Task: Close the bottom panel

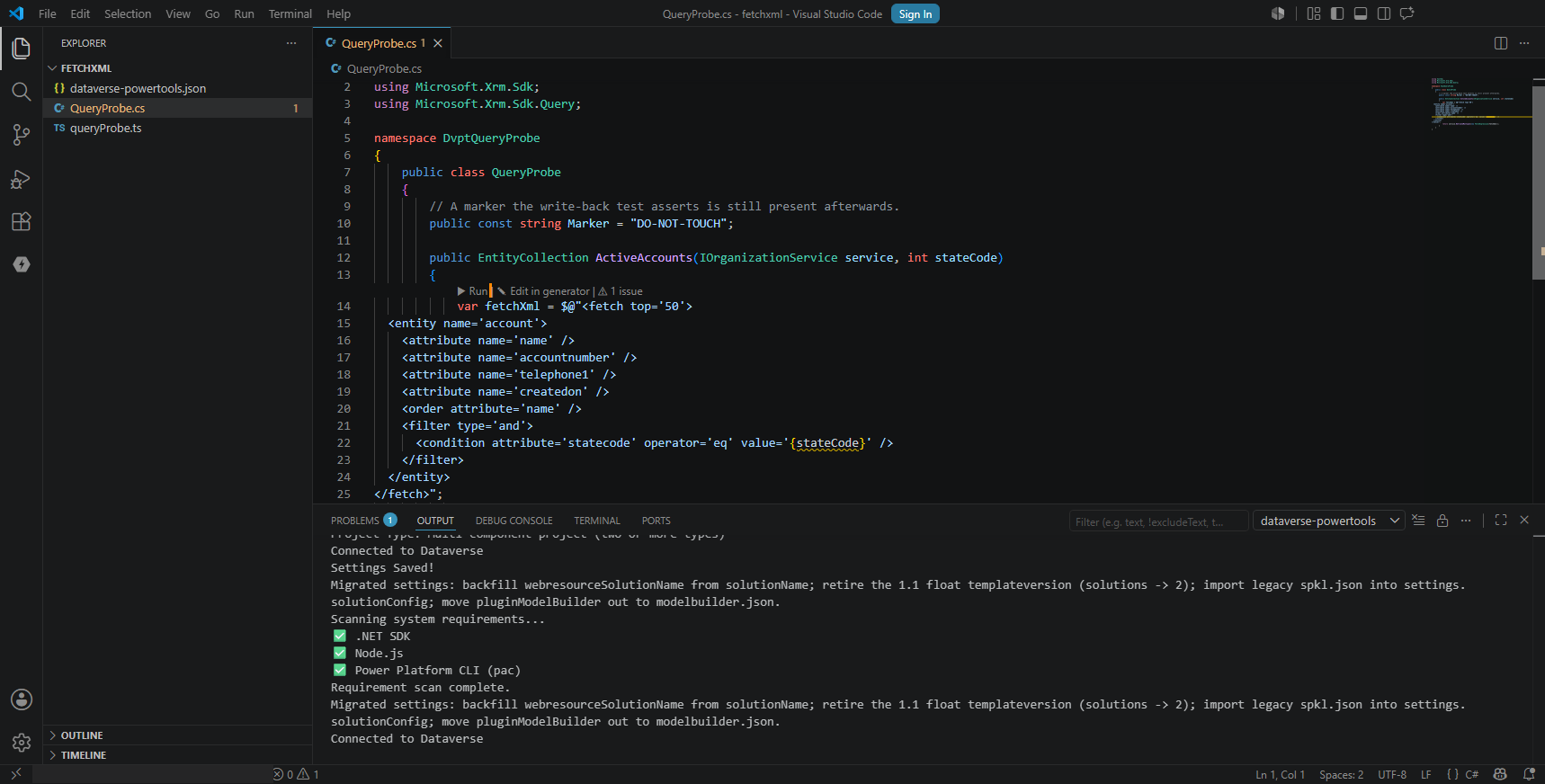Action: tap(1524, 521)
